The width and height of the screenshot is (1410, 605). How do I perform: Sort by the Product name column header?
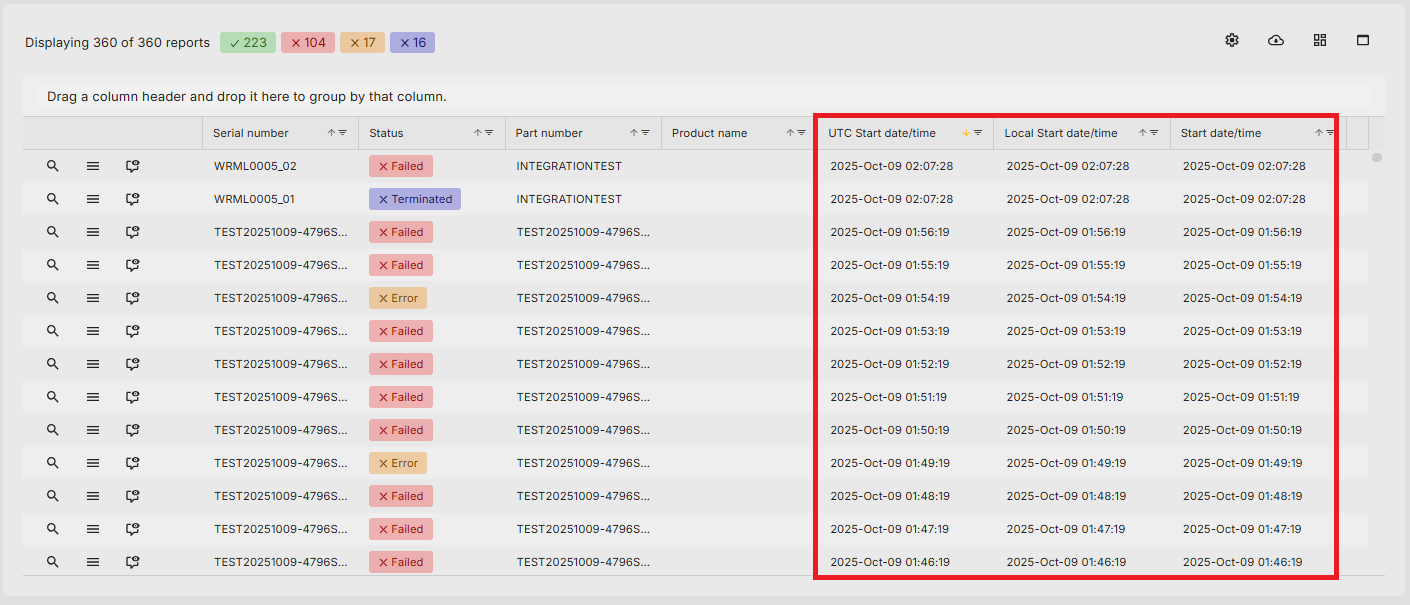click(x=709, y=133)
